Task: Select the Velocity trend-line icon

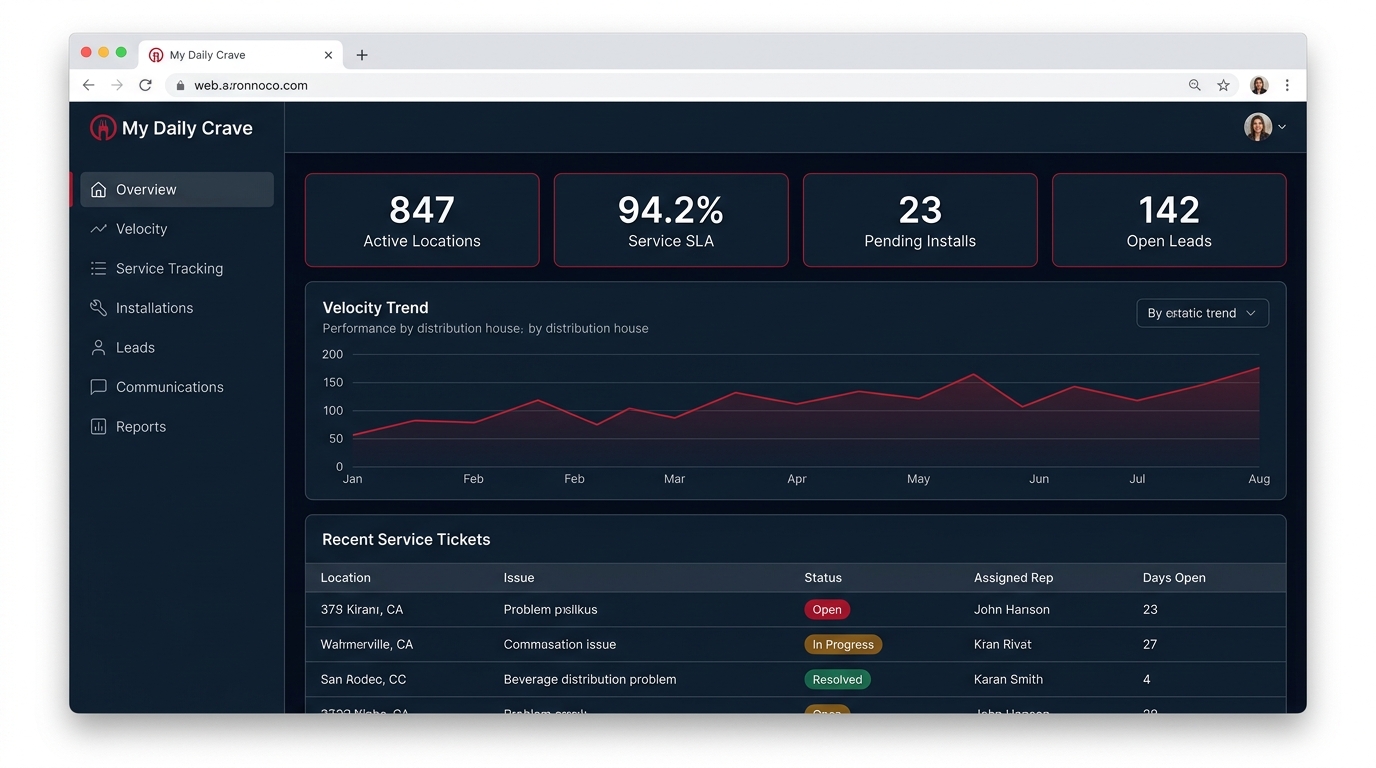Action: point(98,229)
